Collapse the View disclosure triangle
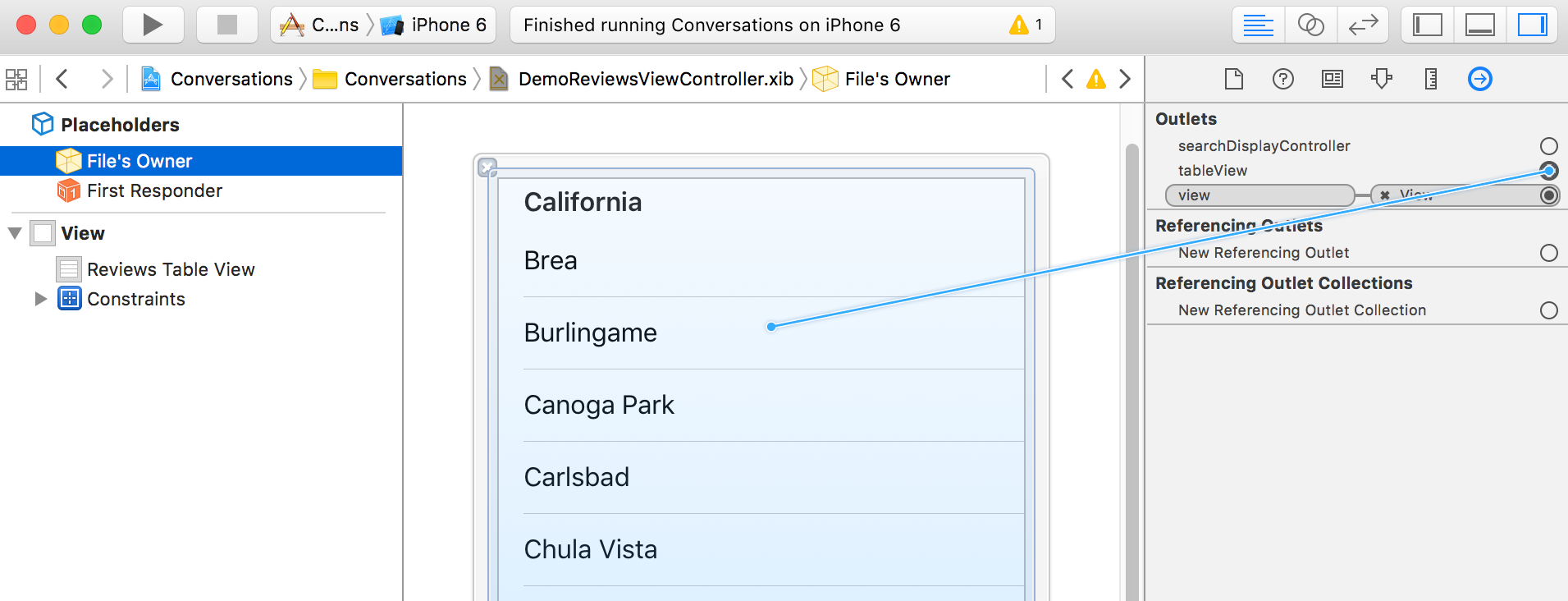This screenshot has width=1568, height=601. click(15, 233)
